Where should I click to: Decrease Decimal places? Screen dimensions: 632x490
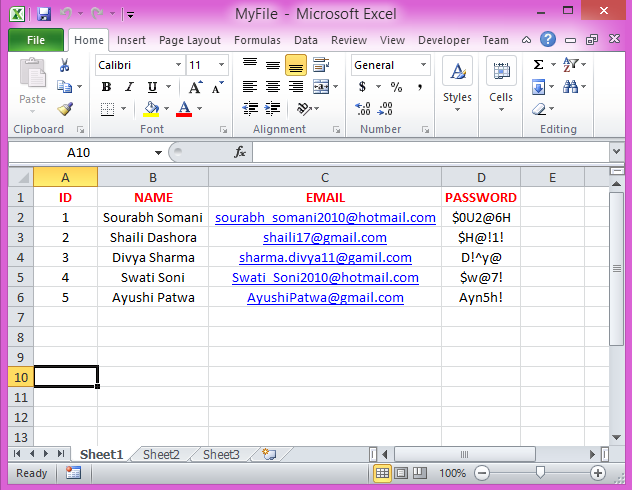(385, 109)
